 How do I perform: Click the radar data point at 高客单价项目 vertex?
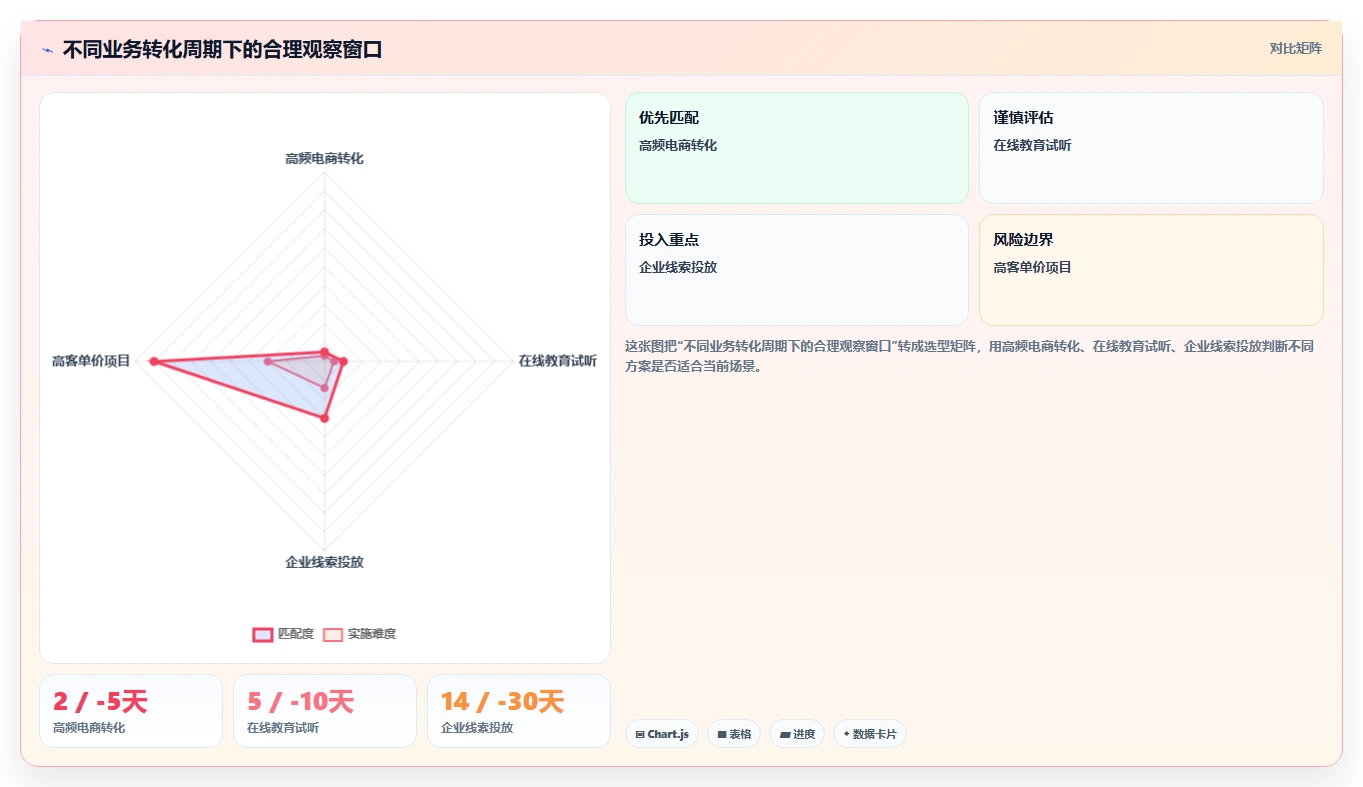[154, 361]
